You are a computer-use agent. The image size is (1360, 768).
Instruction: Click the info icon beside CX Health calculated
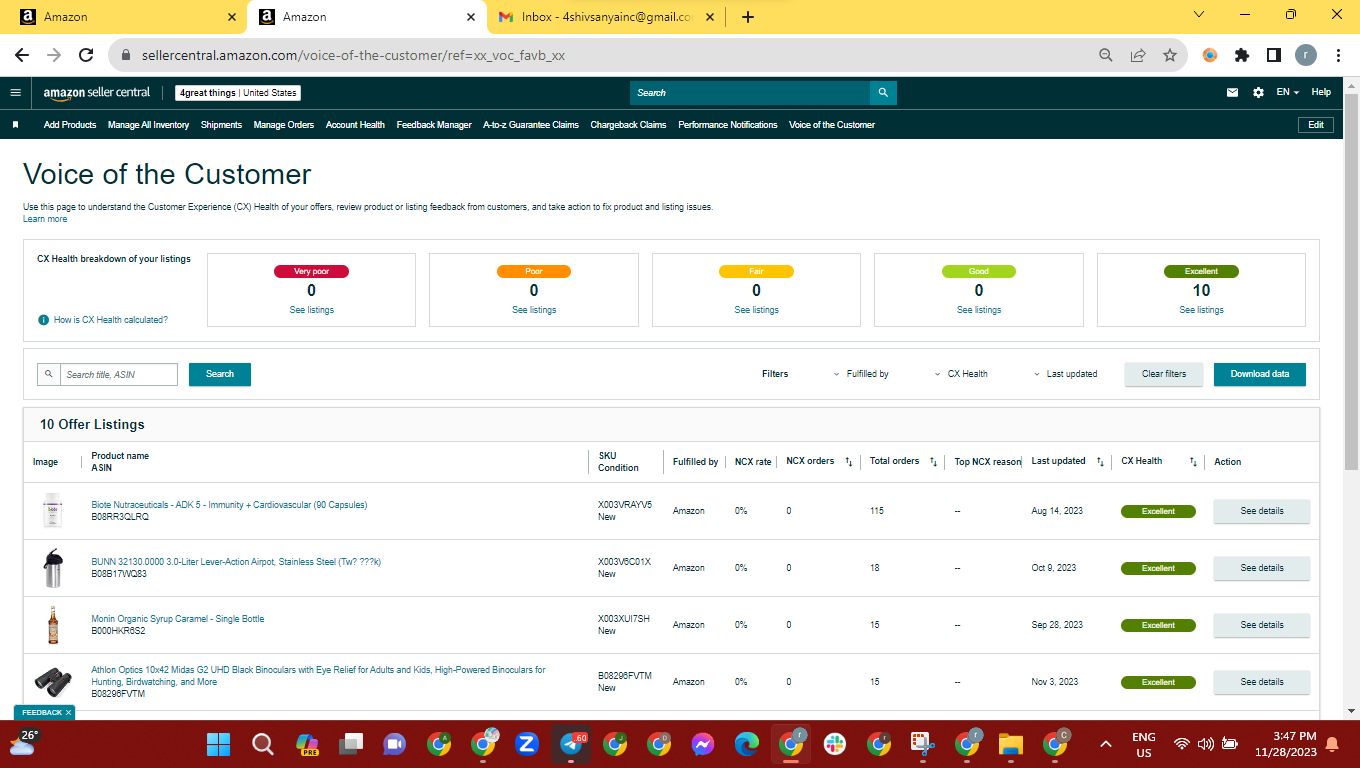43,320
